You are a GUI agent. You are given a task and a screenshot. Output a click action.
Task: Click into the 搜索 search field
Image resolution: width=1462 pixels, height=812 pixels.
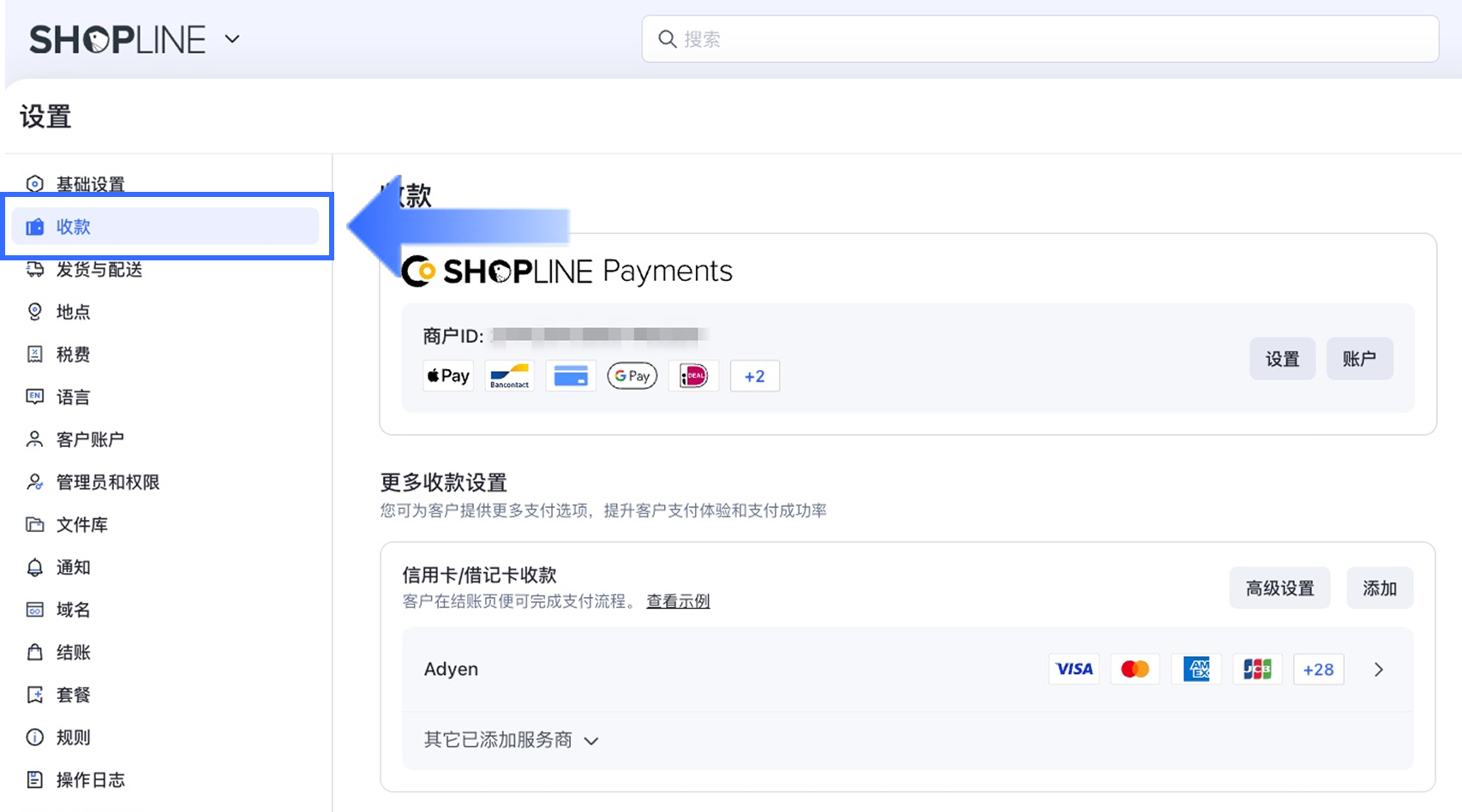(1040, 39)
